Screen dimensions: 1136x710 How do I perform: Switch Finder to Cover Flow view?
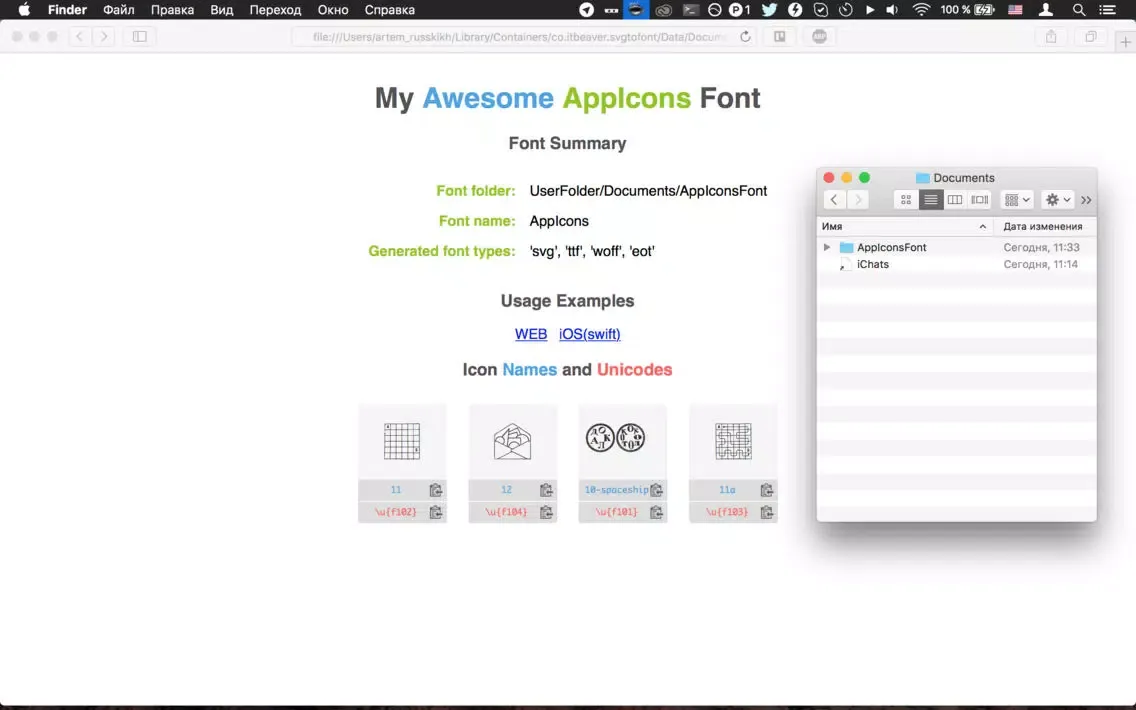coord(980,200)
